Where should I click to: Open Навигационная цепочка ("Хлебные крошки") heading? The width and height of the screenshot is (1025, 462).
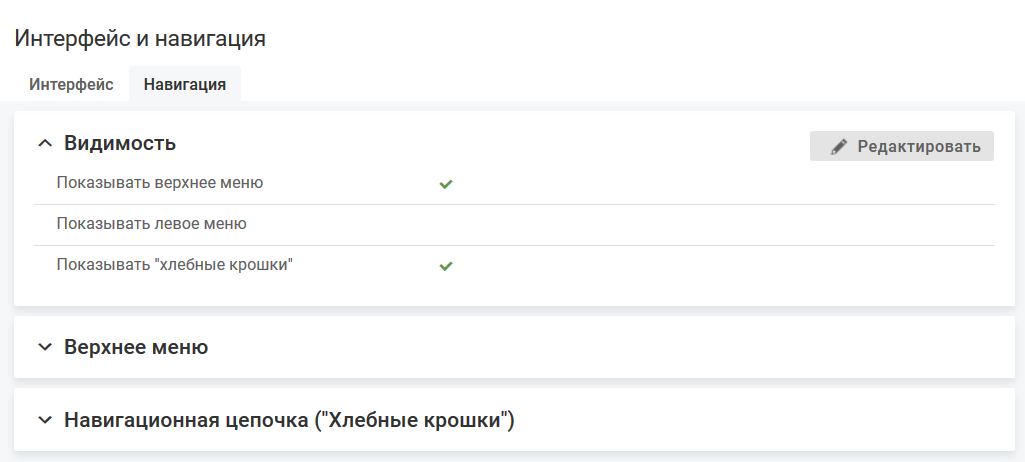pyautogui.click(x=289, y=419)
